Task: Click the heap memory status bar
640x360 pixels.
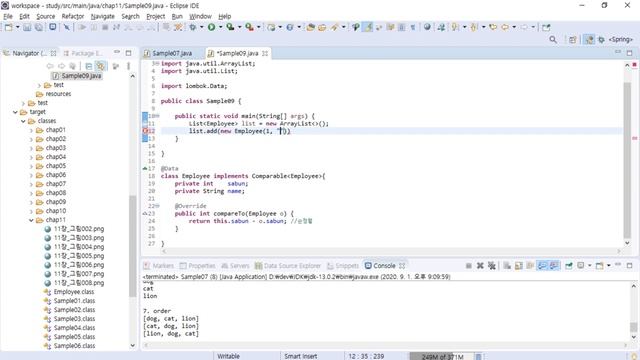Action: click(442, 356)
